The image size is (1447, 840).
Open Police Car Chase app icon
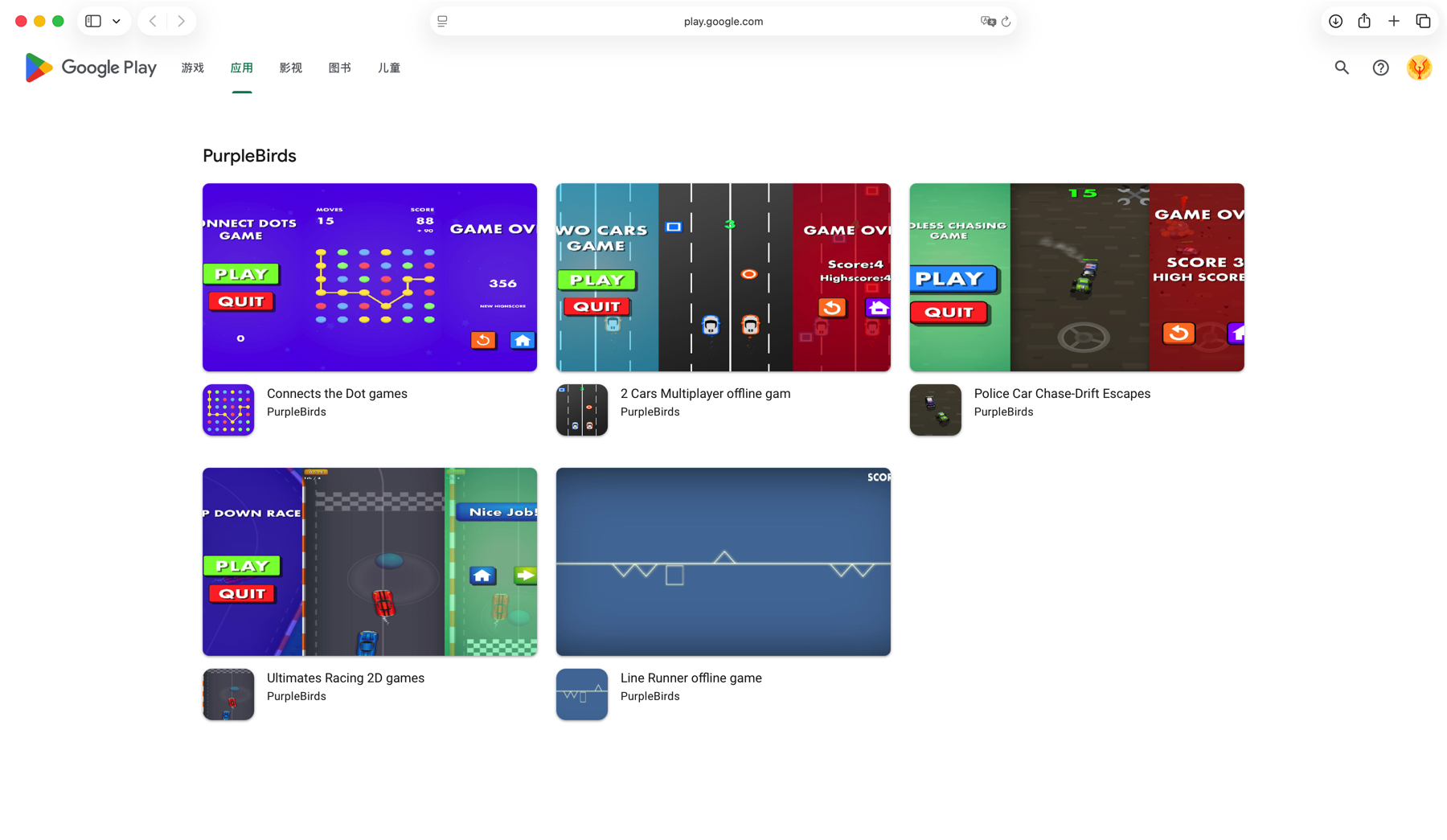tap(936, 410)
